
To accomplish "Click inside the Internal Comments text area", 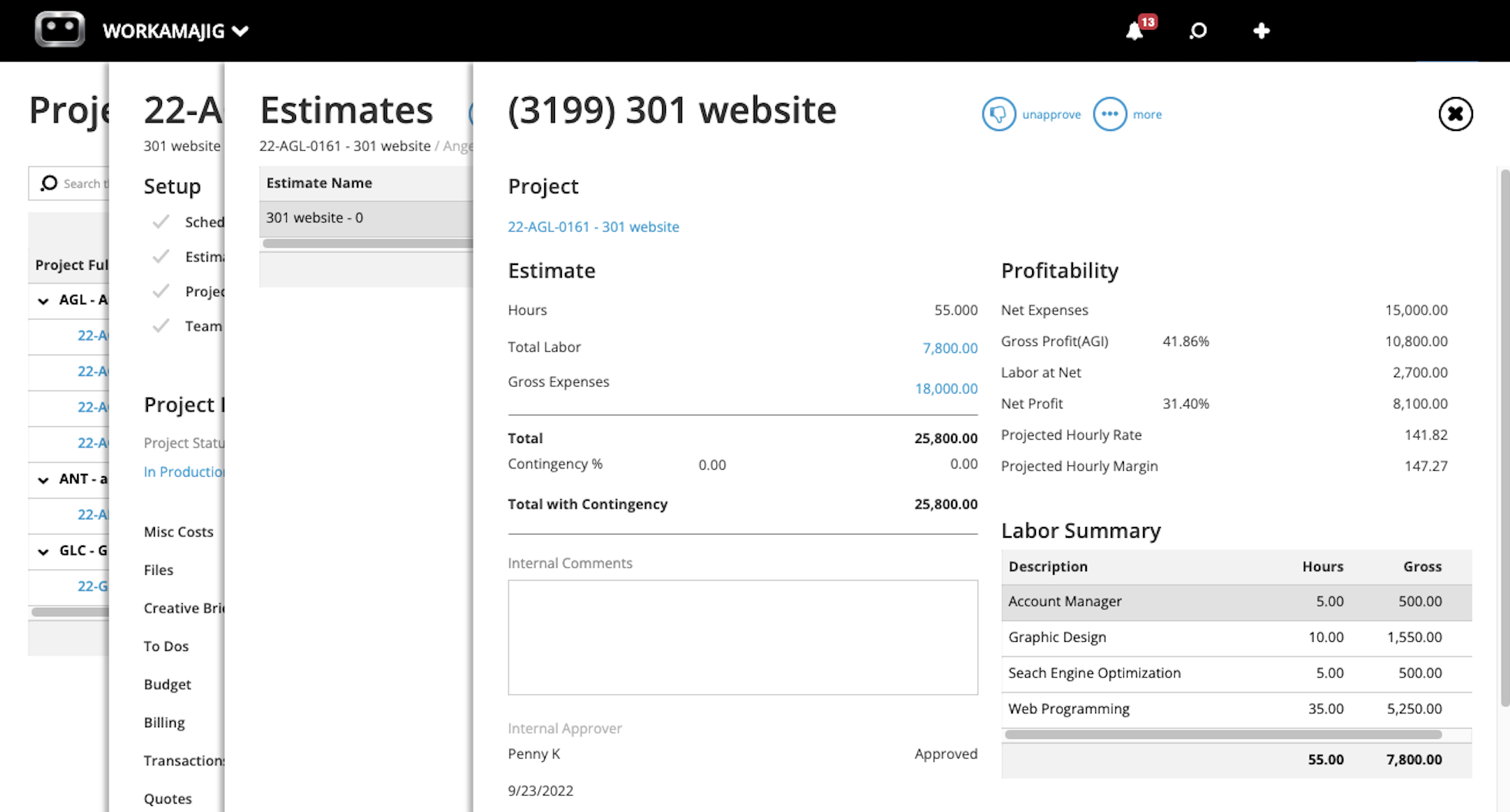I will pos(742,637).
